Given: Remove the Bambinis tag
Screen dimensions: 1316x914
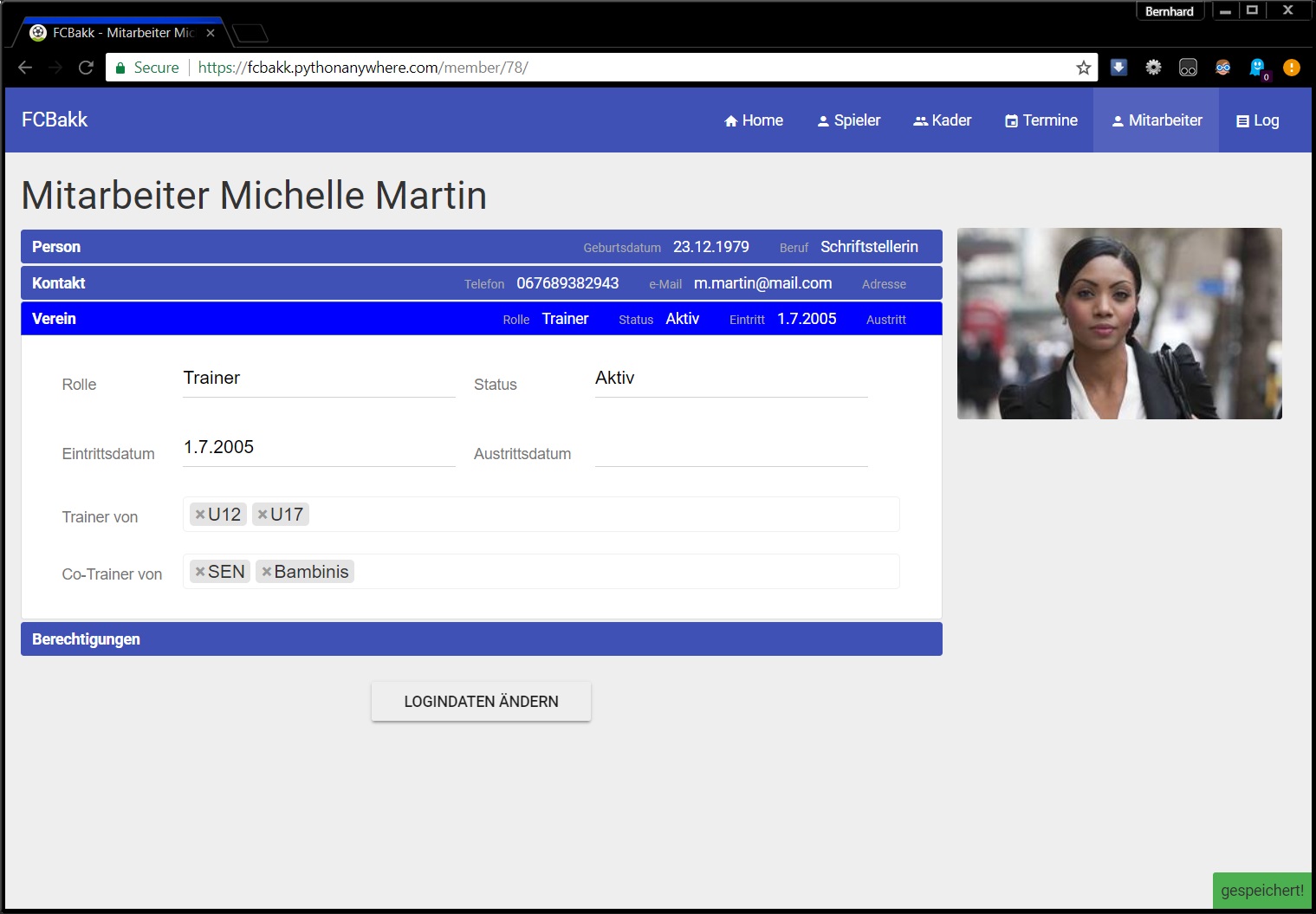Looking at the screenshot, I should [x=267, y=572].
